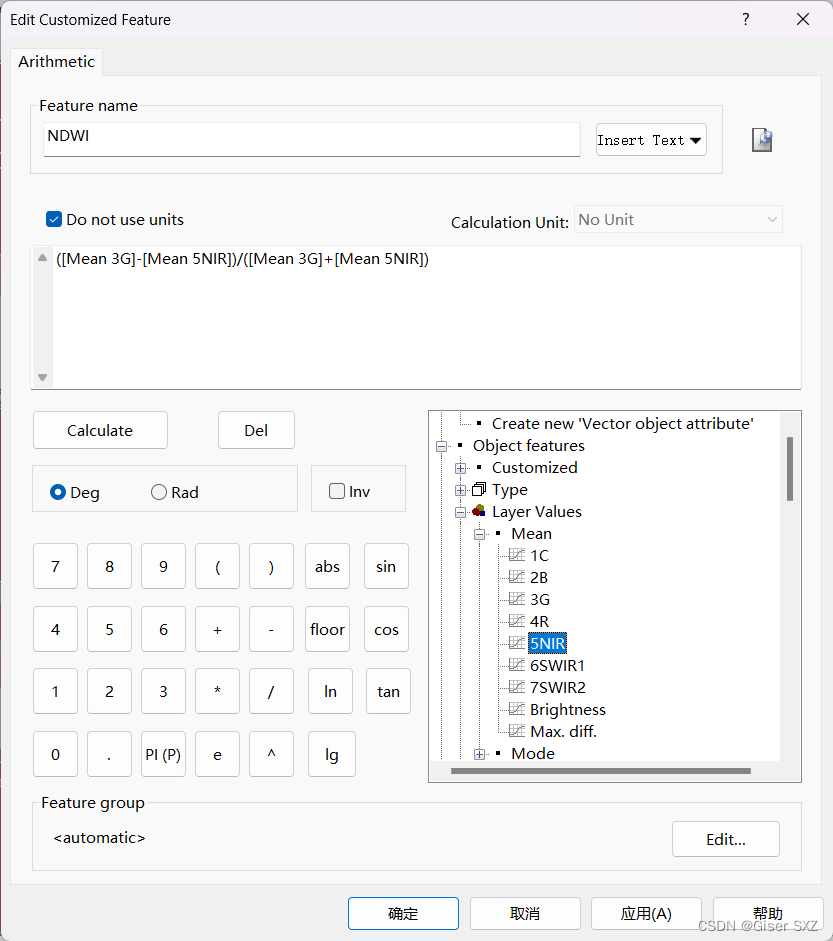Select the Rad radio button
Screen dimensions: 833x941
tap(159, 492)
